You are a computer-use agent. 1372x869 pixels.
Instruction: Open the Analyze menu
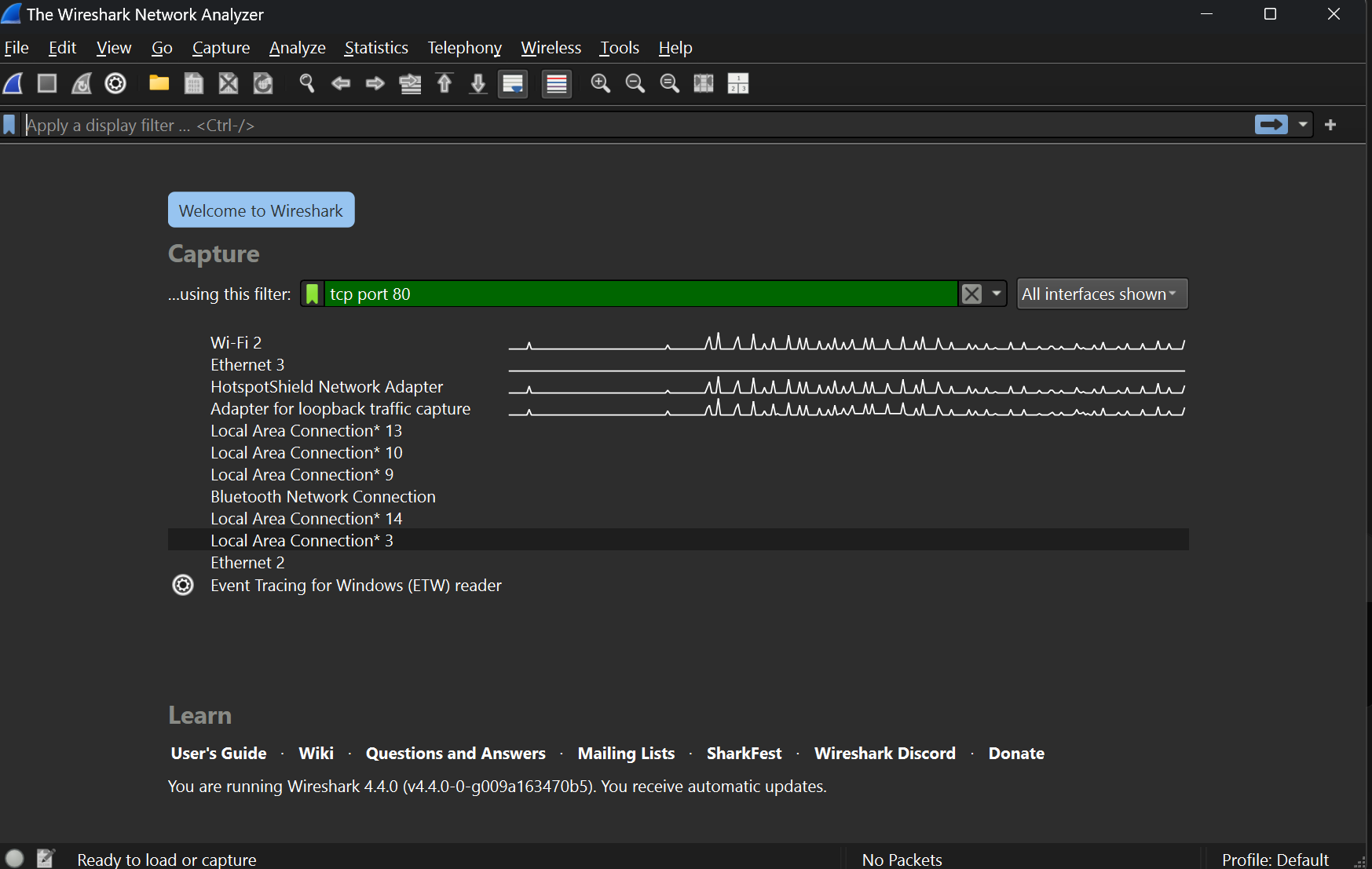tap(297, 48)
